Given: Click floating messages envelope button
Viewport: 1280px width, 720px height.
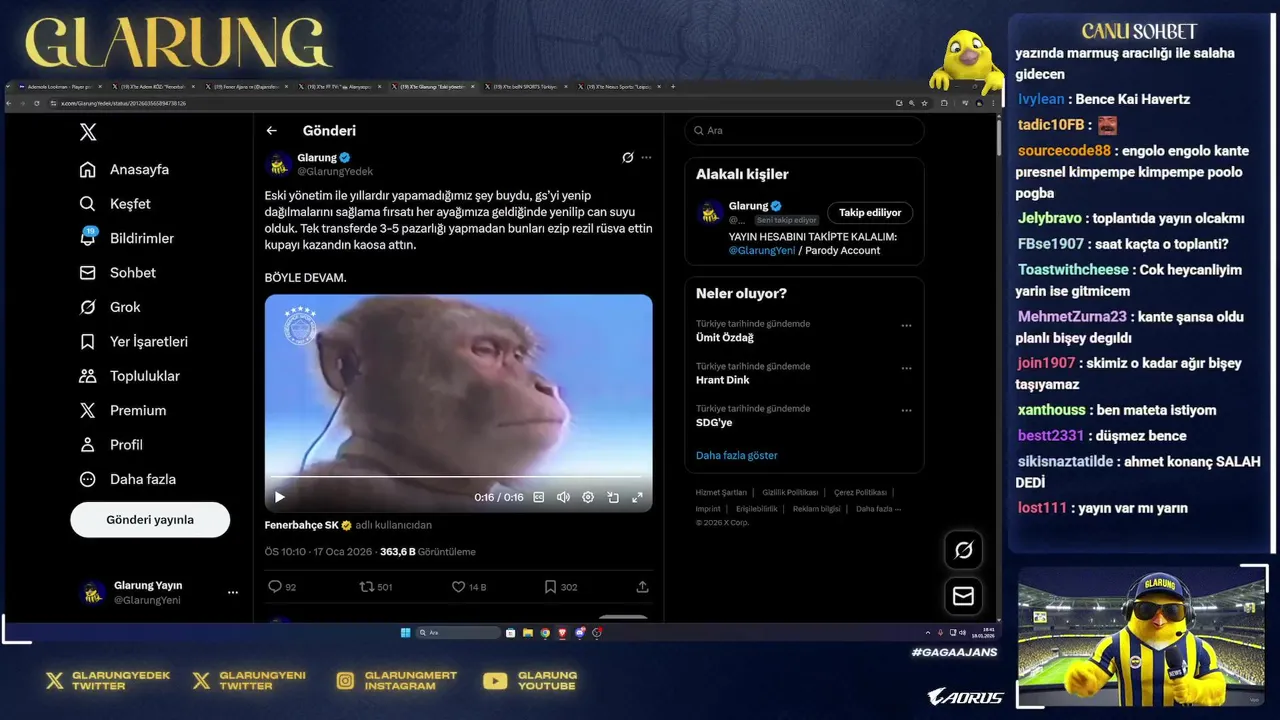Looking at the screenshot, I should tap(964, 596).
